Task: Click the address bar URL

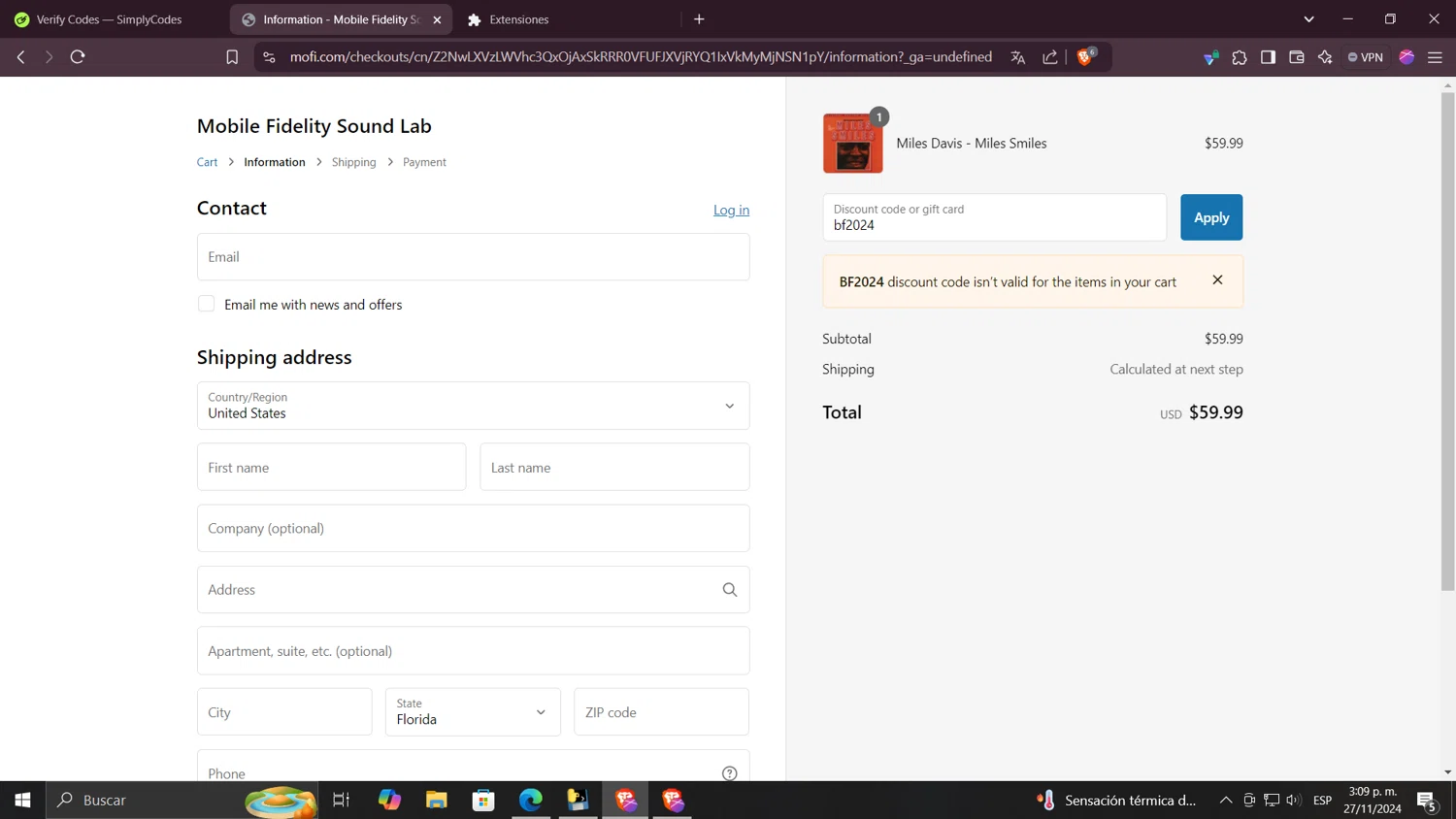Action: pyautogui.click(x=641, y=57)
